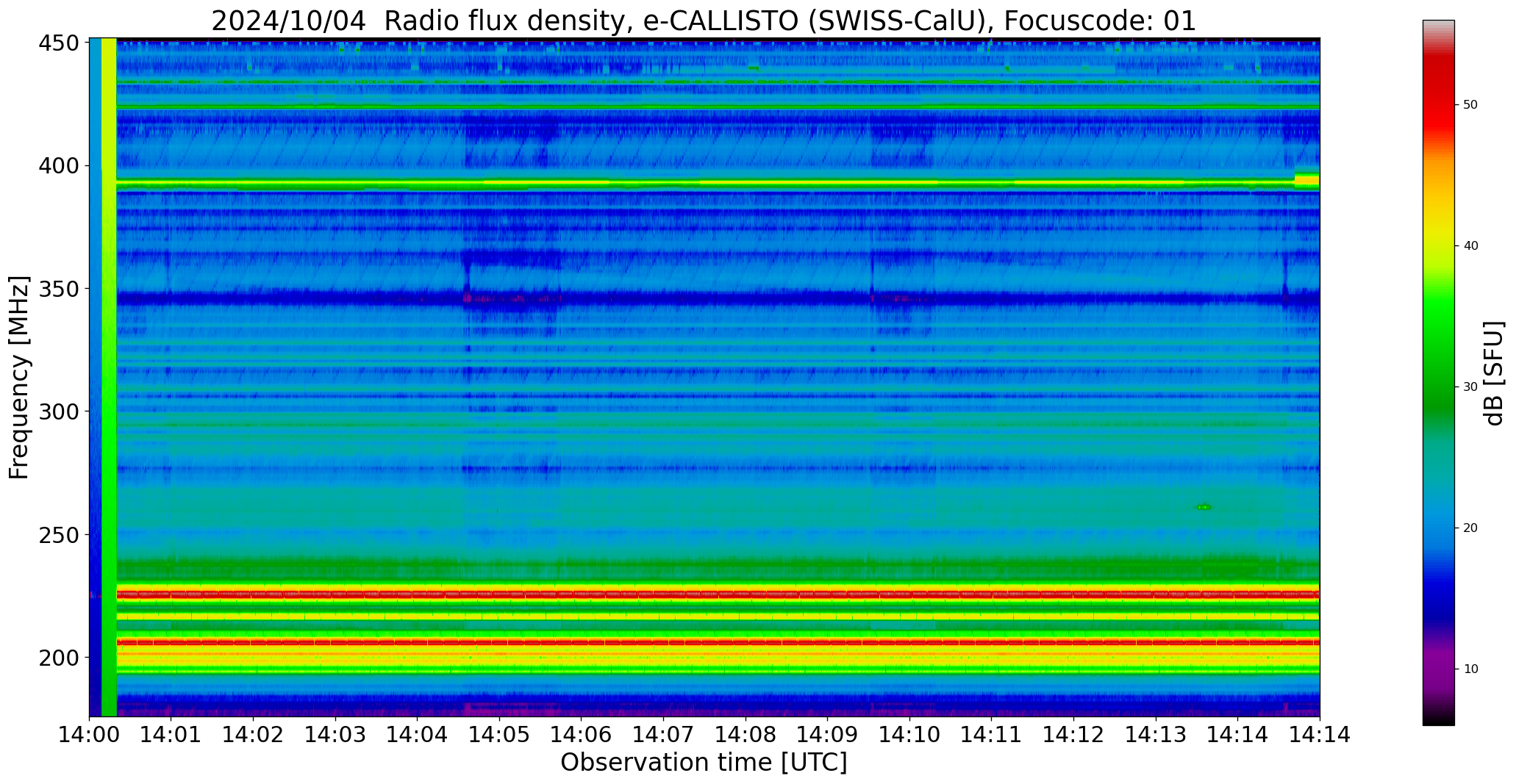1516x784 pixels.
Task: Click the 14:04 time tick label
Action: (x=418, y=734)
